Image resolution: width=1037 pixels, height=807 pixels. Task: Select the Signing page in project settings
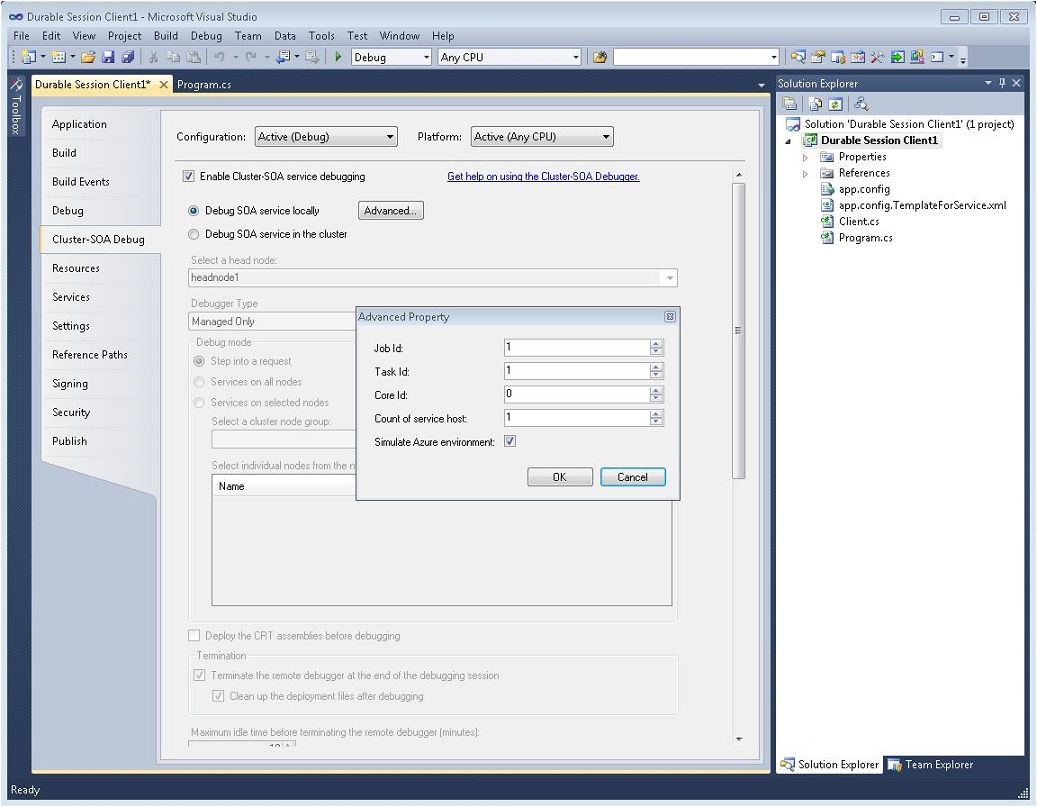click(x=70, y=383)
